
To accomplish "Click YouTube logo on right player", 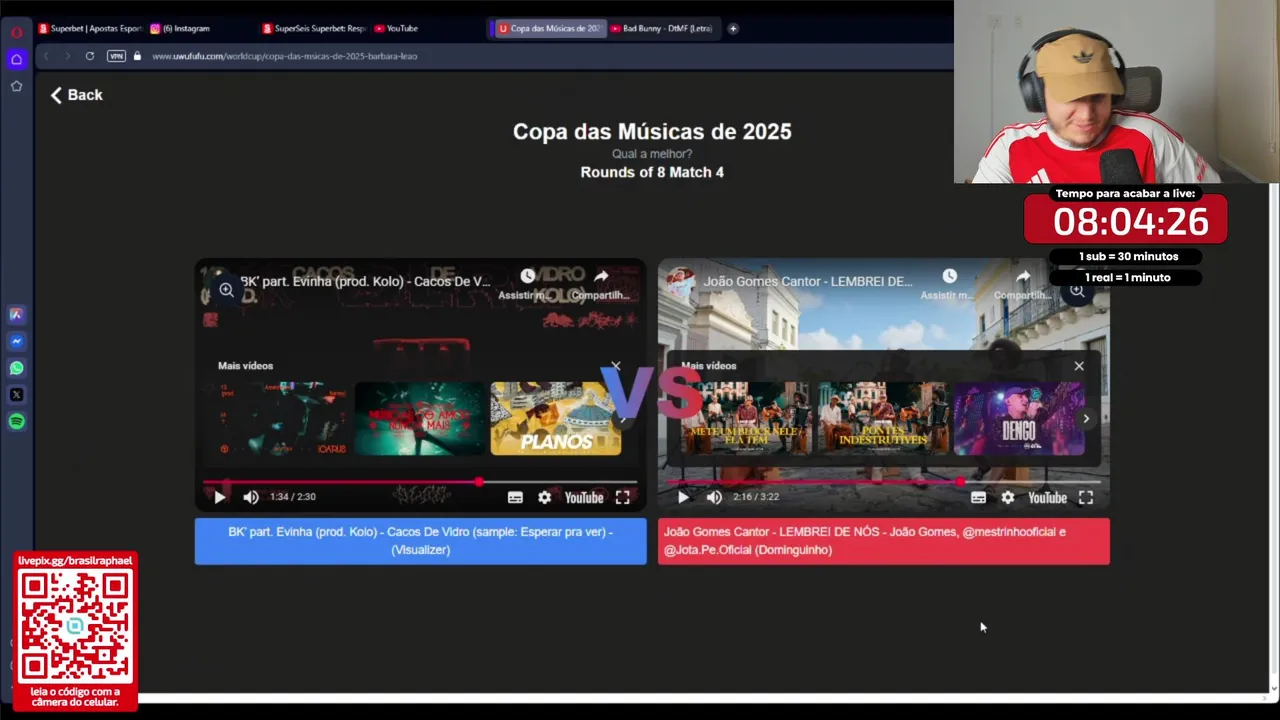I will 1047,497.
